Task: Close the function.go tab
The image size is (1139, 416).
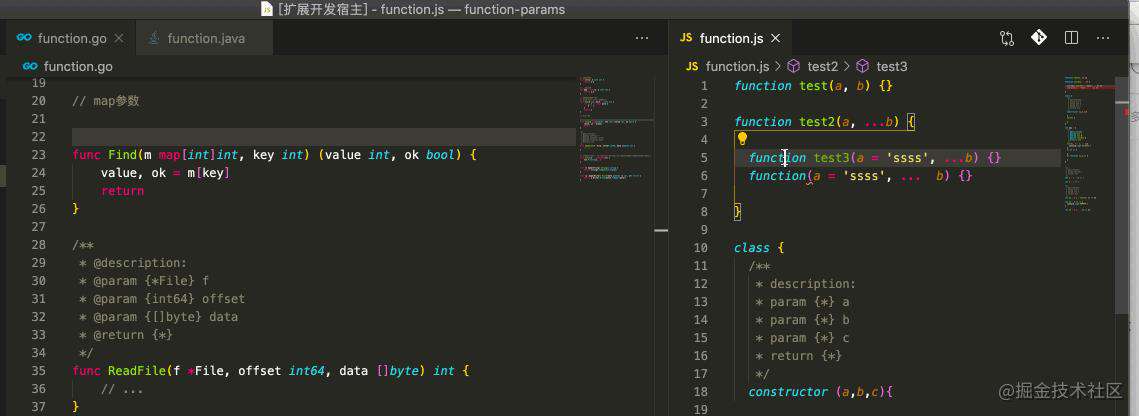Action: (120, 38)
